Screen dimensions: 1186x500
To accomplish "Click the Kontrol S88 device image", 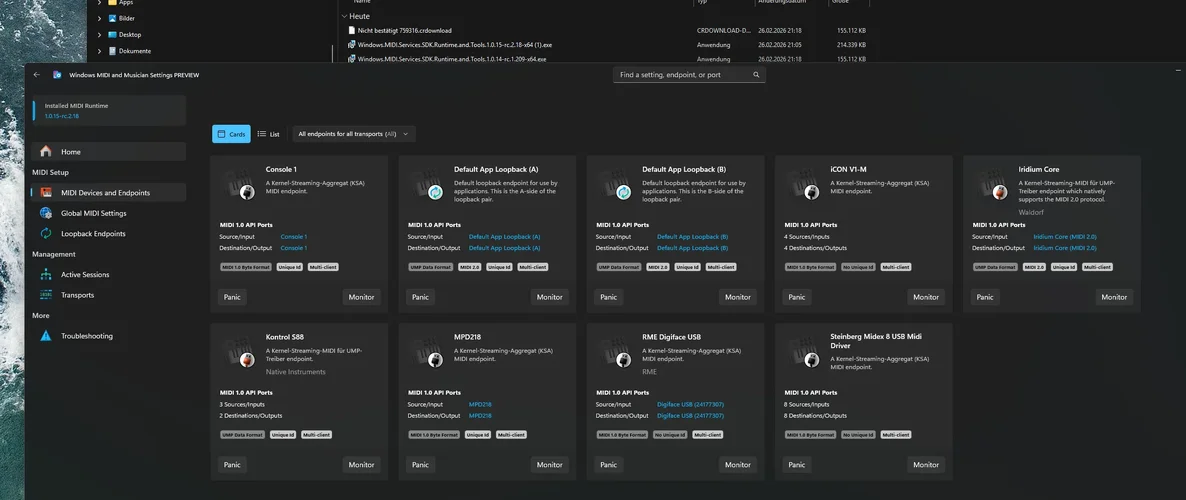I will 240,353.
